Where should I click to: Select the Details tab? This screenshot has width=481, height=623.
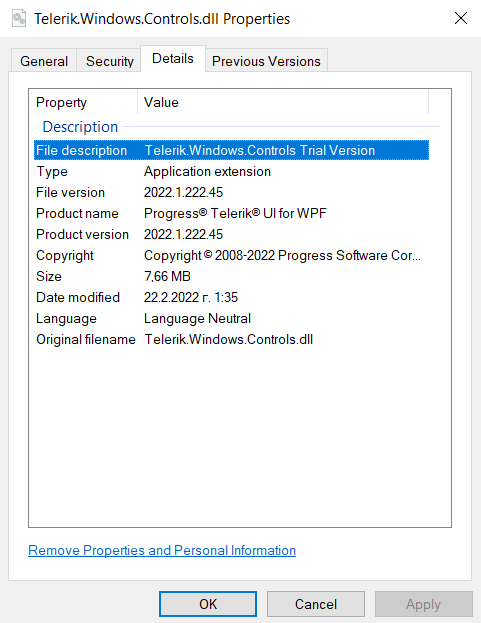[173, 59]
